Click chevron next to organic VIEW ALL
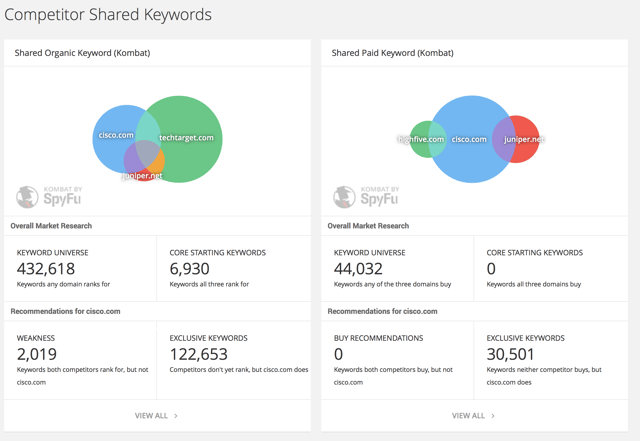Image resolution: width=640 pixels, height=441 pixels. [176, 416]
